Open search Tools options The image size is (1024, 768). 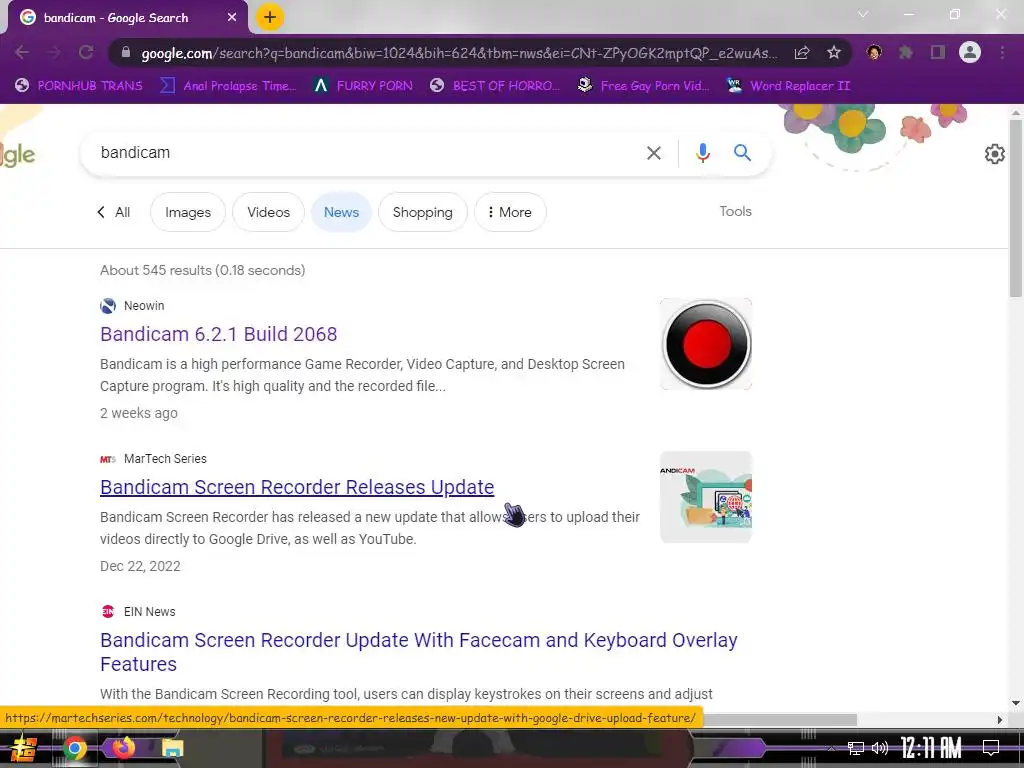tap(735, 212)
